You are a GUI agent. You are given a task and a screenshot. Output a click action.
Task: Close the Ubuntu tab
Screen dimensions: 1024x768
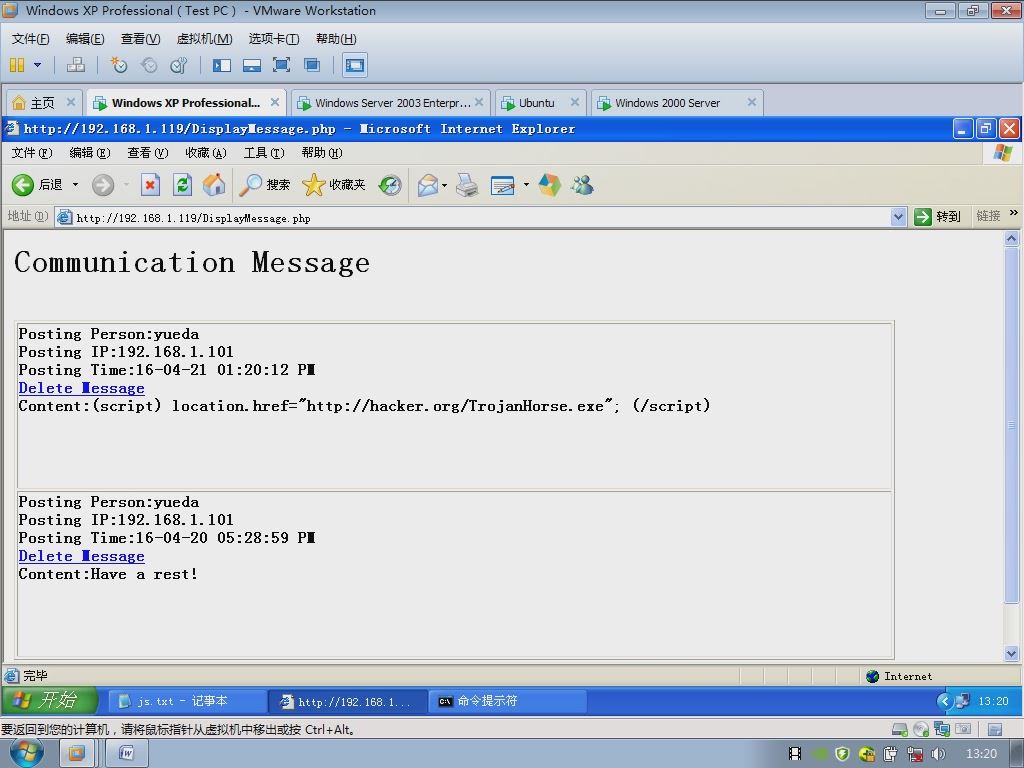[575, 102]
